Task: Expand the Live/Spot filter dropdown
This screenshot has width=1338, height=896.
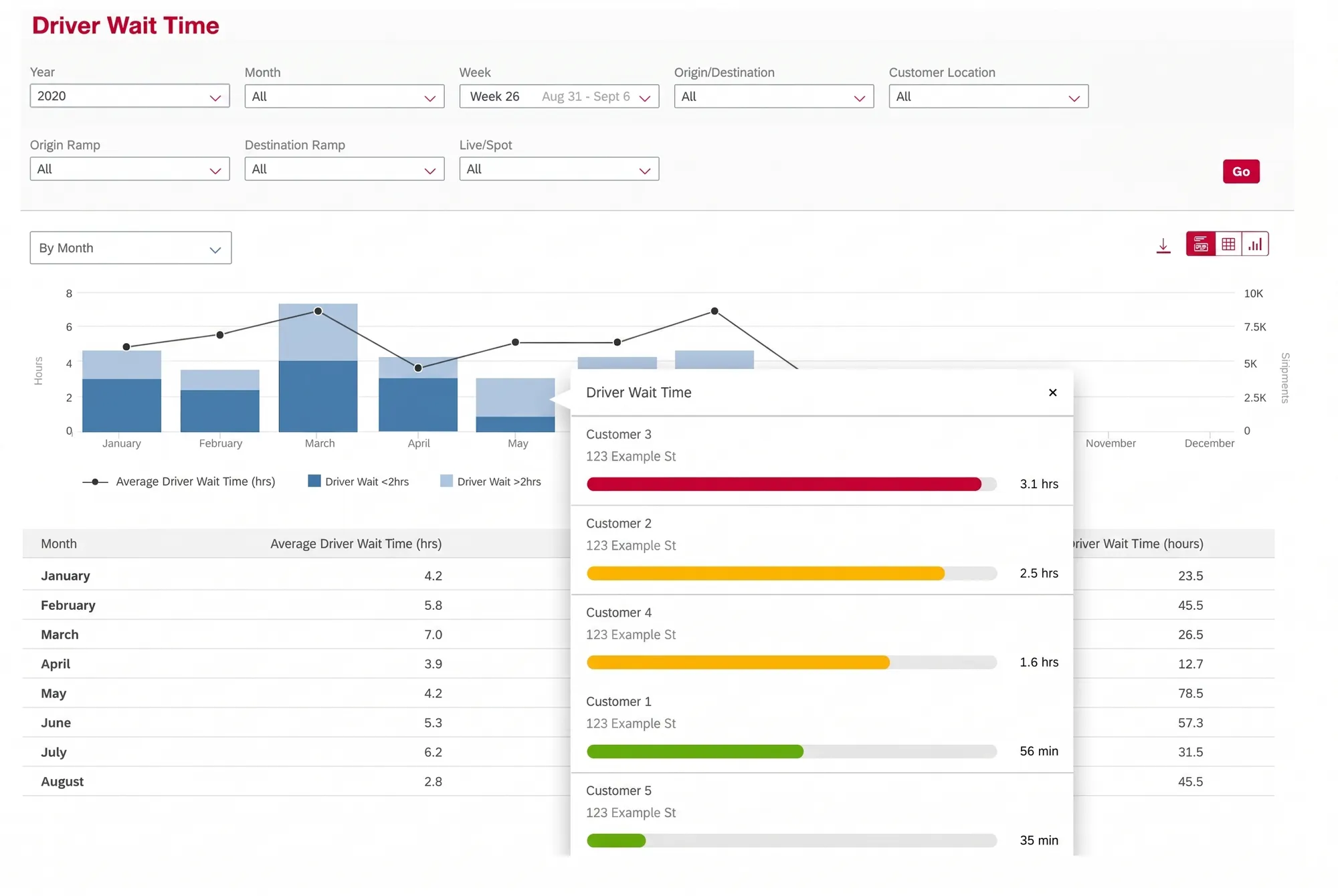Action: pyautogui.click(x=559, y=169)
